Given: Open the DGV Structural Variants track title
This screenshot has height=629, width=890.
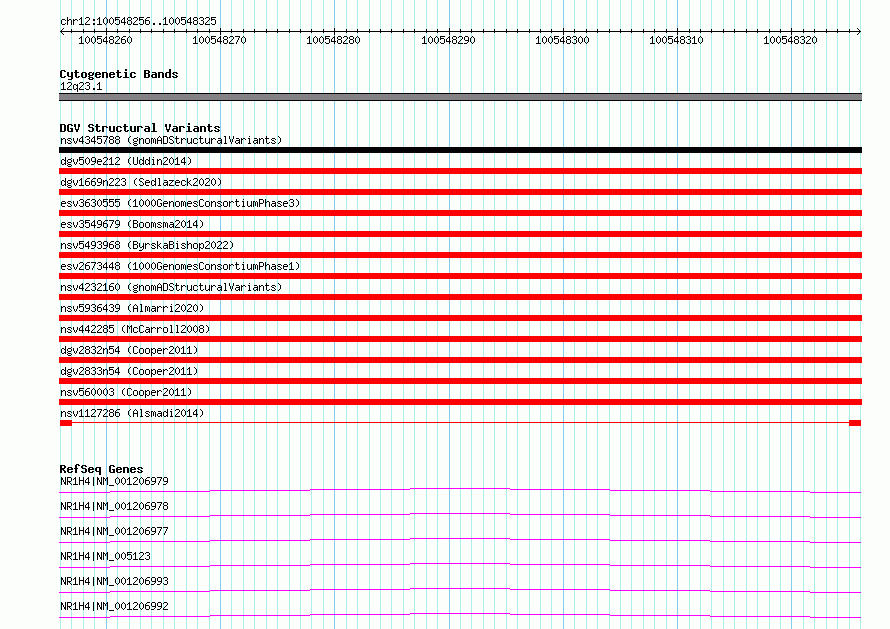Looking at the screenshot, I should 140,128.
